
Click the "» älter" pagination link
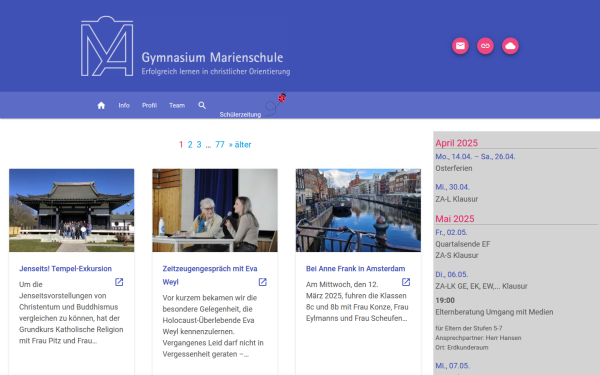pyautogui.click(x=240, y=145)
